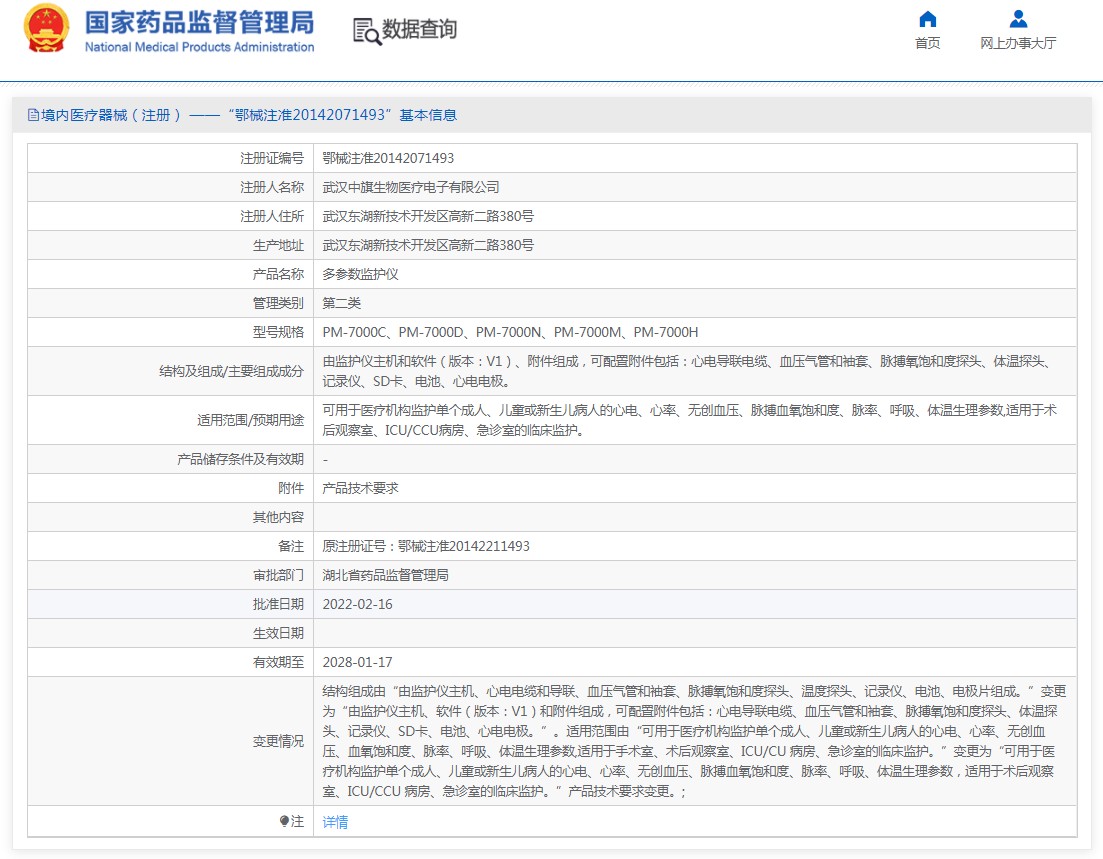The height and width of the screenshot is (859, 1103).
Task: Open the 首页 home icon
Action: click(928, 19)
